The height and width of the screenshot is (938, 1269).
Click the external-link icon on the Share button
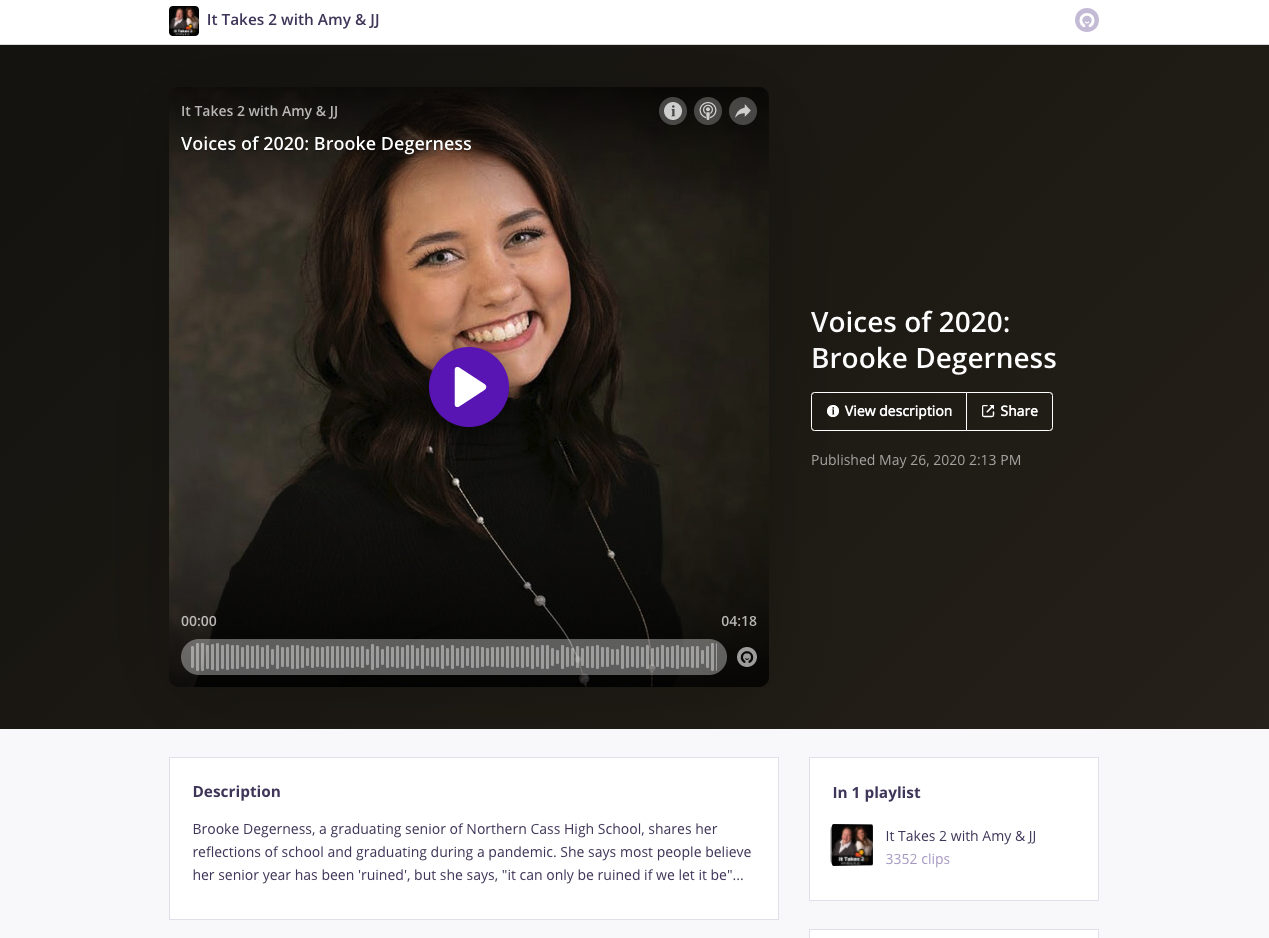click(x=987, y=411)
